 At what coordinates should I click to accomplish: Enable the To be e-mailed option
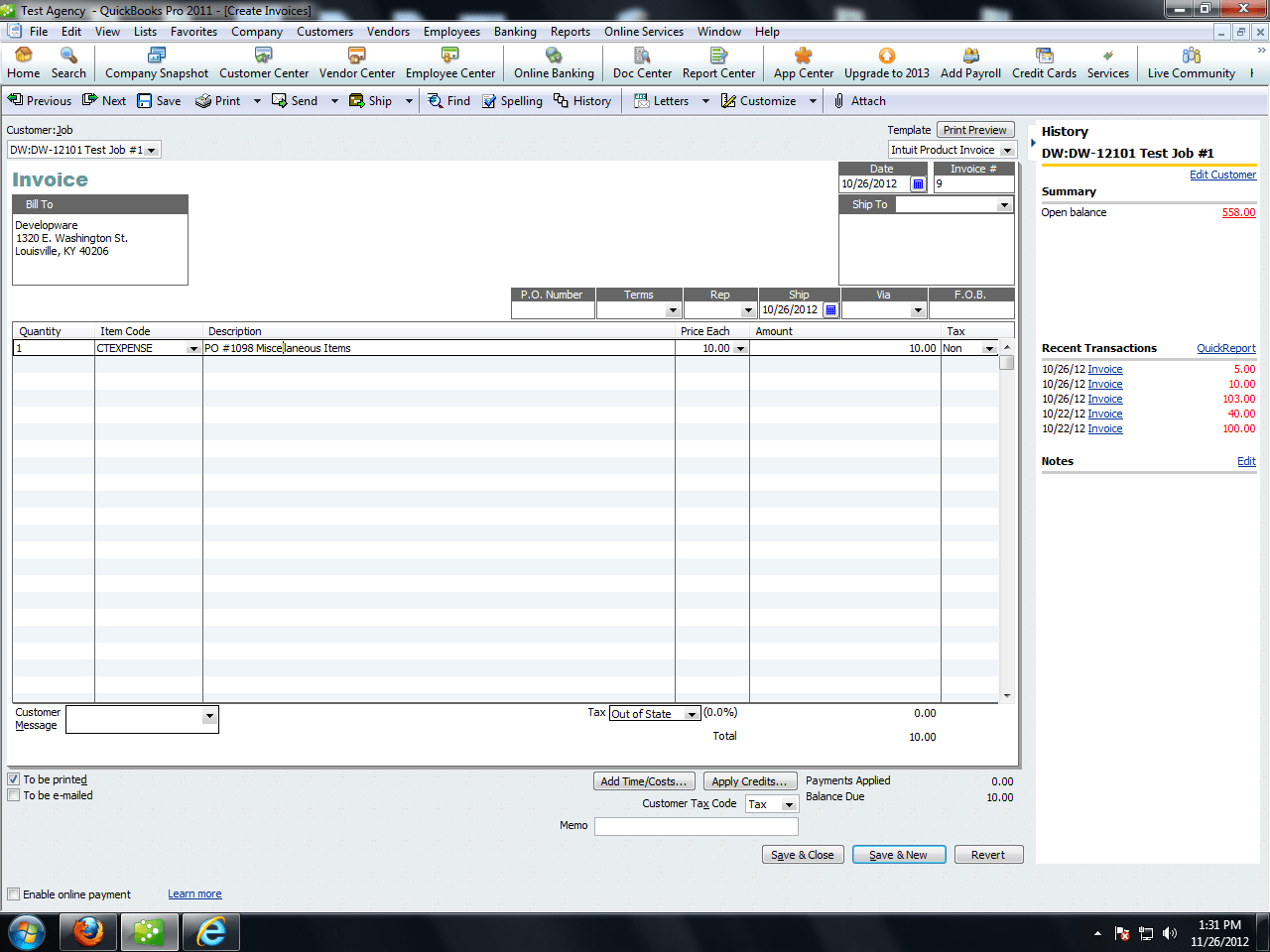click(x=14, y=794)
